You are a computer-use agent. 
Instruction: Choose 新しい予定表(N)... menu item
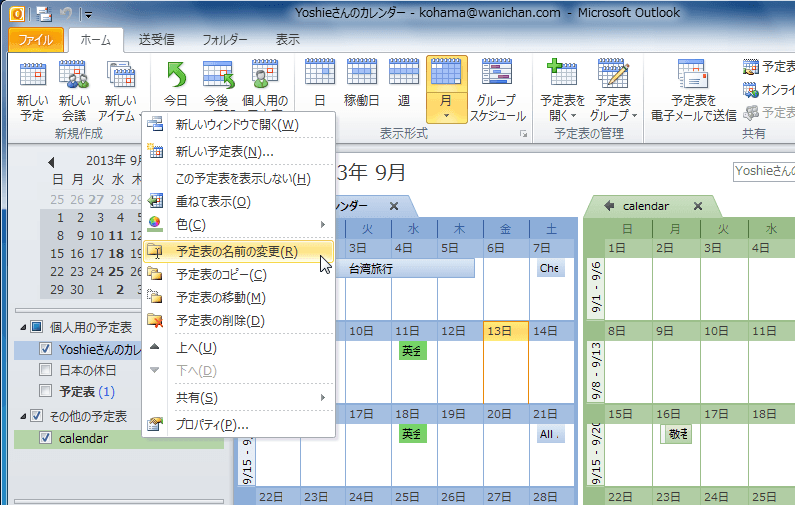pos(239,152)
